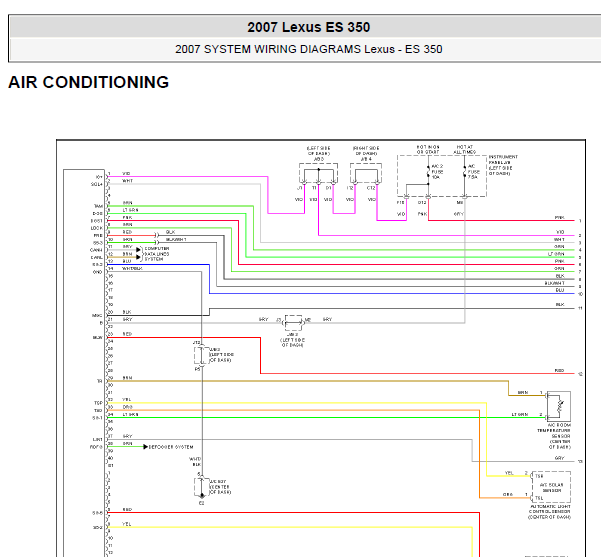Click the LOCK pin label
Image resolution: width=601 pixels, height=557 pixels.
point(97,228)
